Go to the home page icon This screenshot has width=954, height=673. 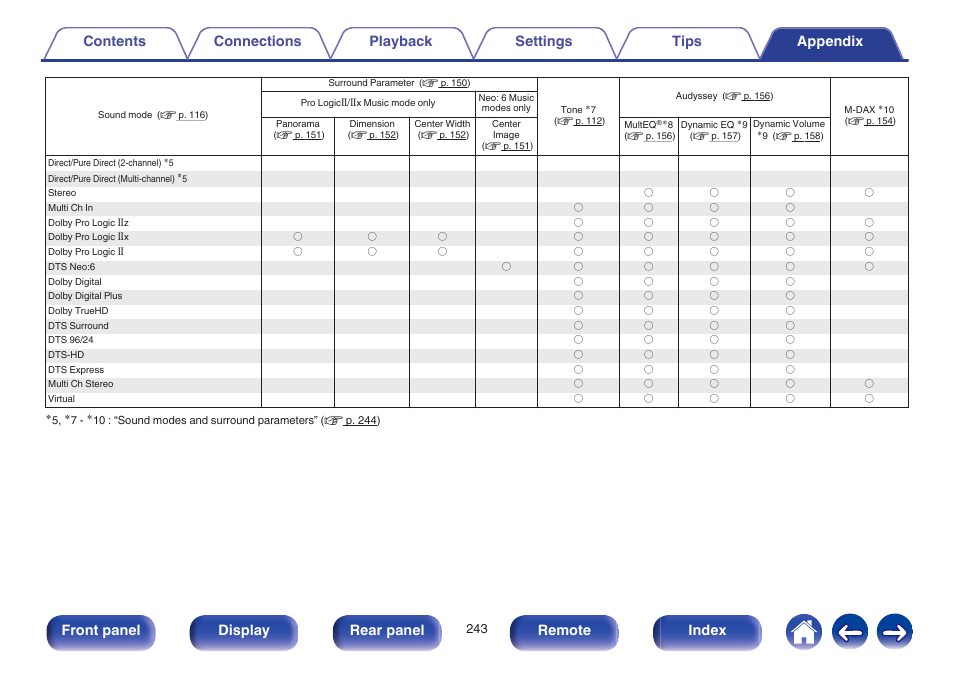(x=804, y=632)
